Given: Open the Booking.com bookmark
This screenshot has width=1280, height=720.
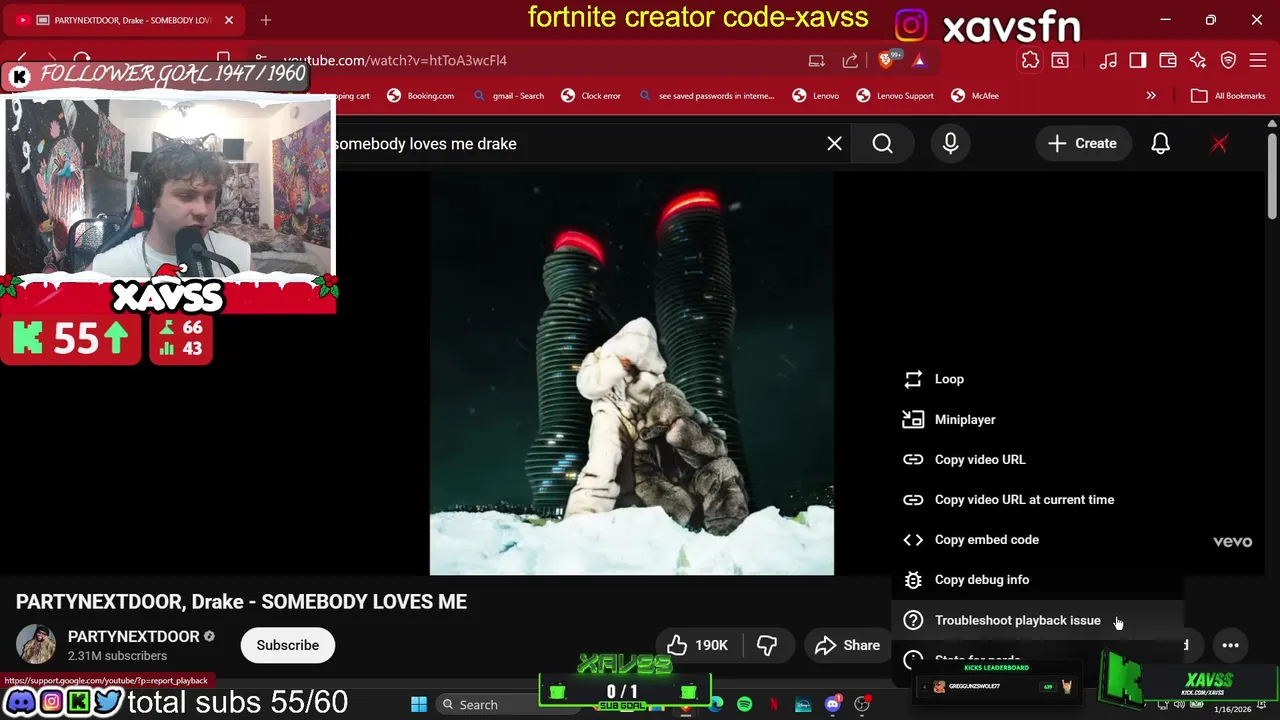Looking at the screenshot, I should tap(421, 96).
